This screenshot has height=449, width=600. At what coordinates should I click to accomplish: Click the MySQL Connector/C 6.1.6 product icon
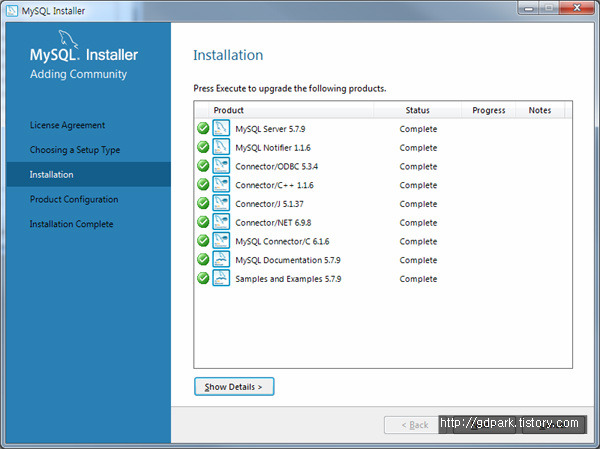(x=221, y=240)
